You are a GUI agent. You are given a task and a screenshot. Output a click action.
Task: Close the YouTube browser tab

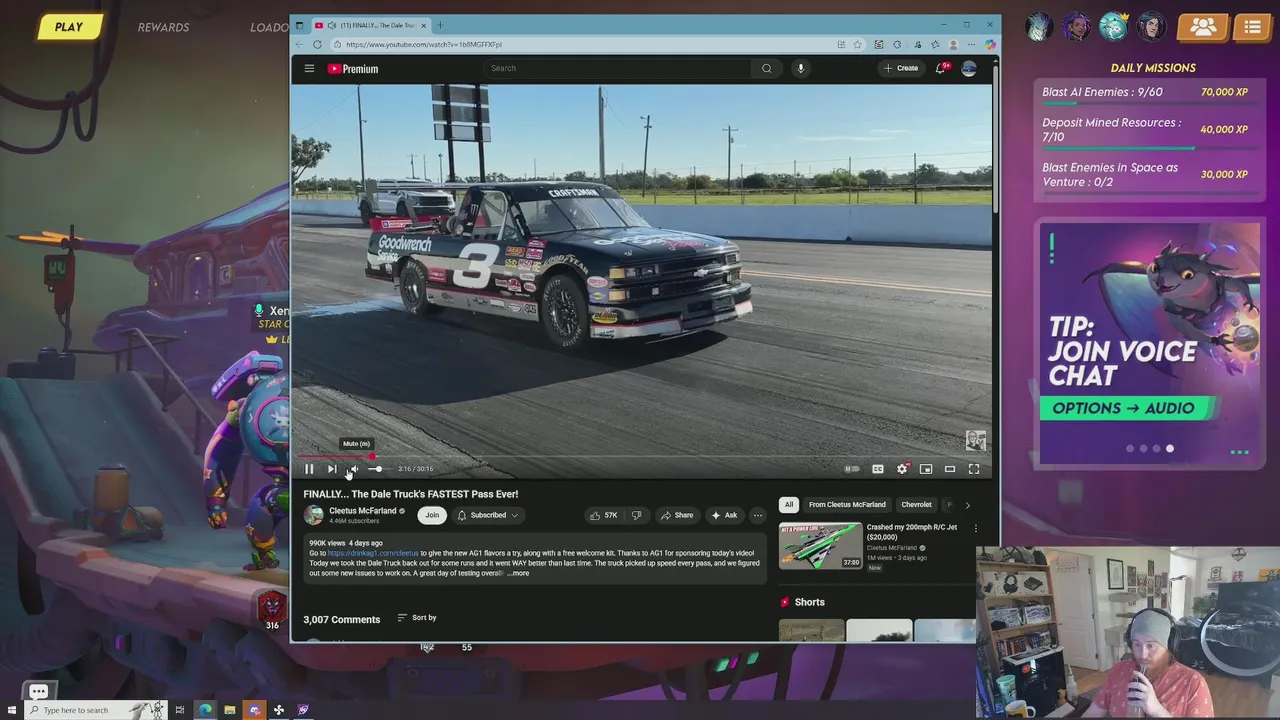click(x=423, y=25)
